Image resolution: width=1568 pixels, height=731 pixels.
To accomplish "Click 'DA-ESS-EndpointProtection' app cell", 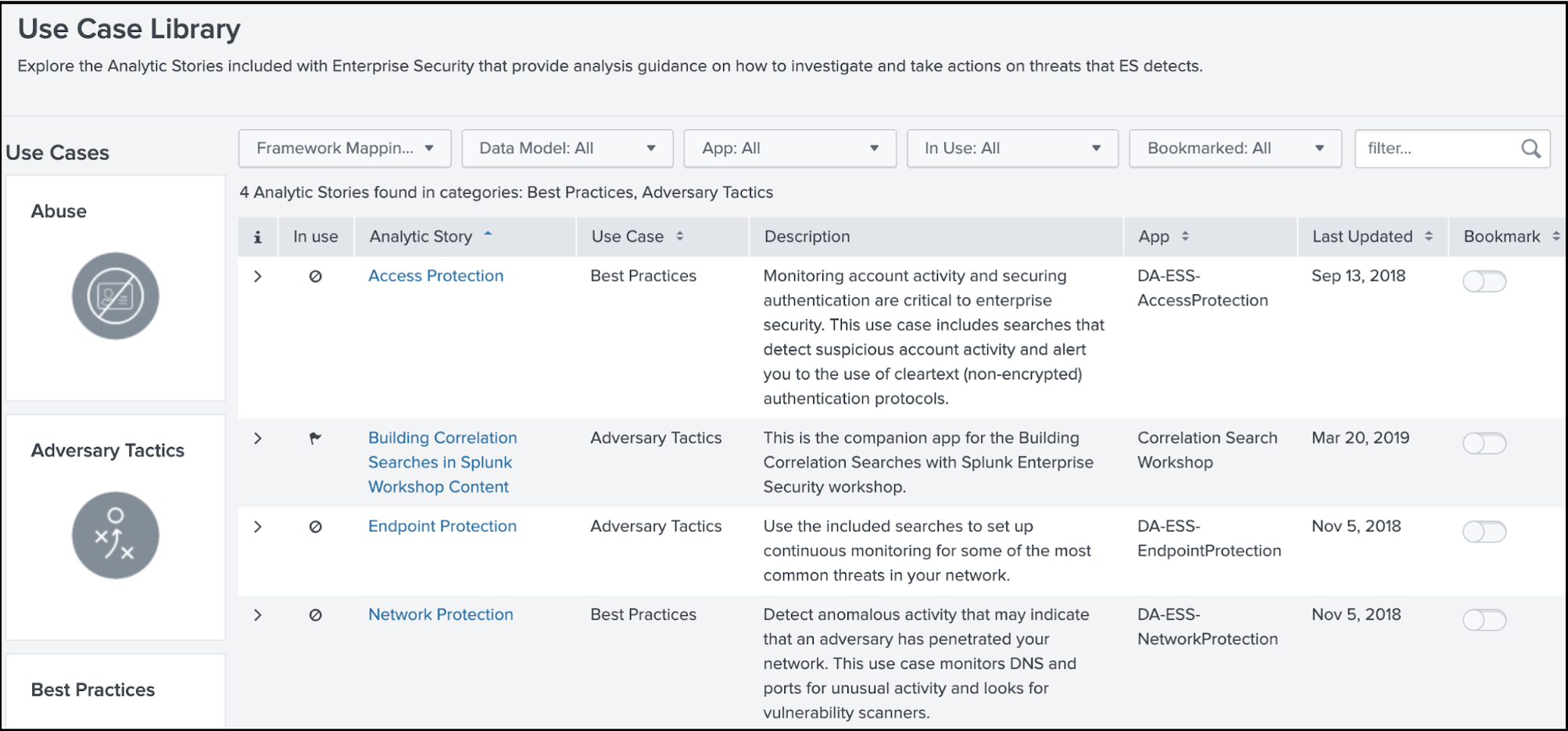I will 1209,538.
